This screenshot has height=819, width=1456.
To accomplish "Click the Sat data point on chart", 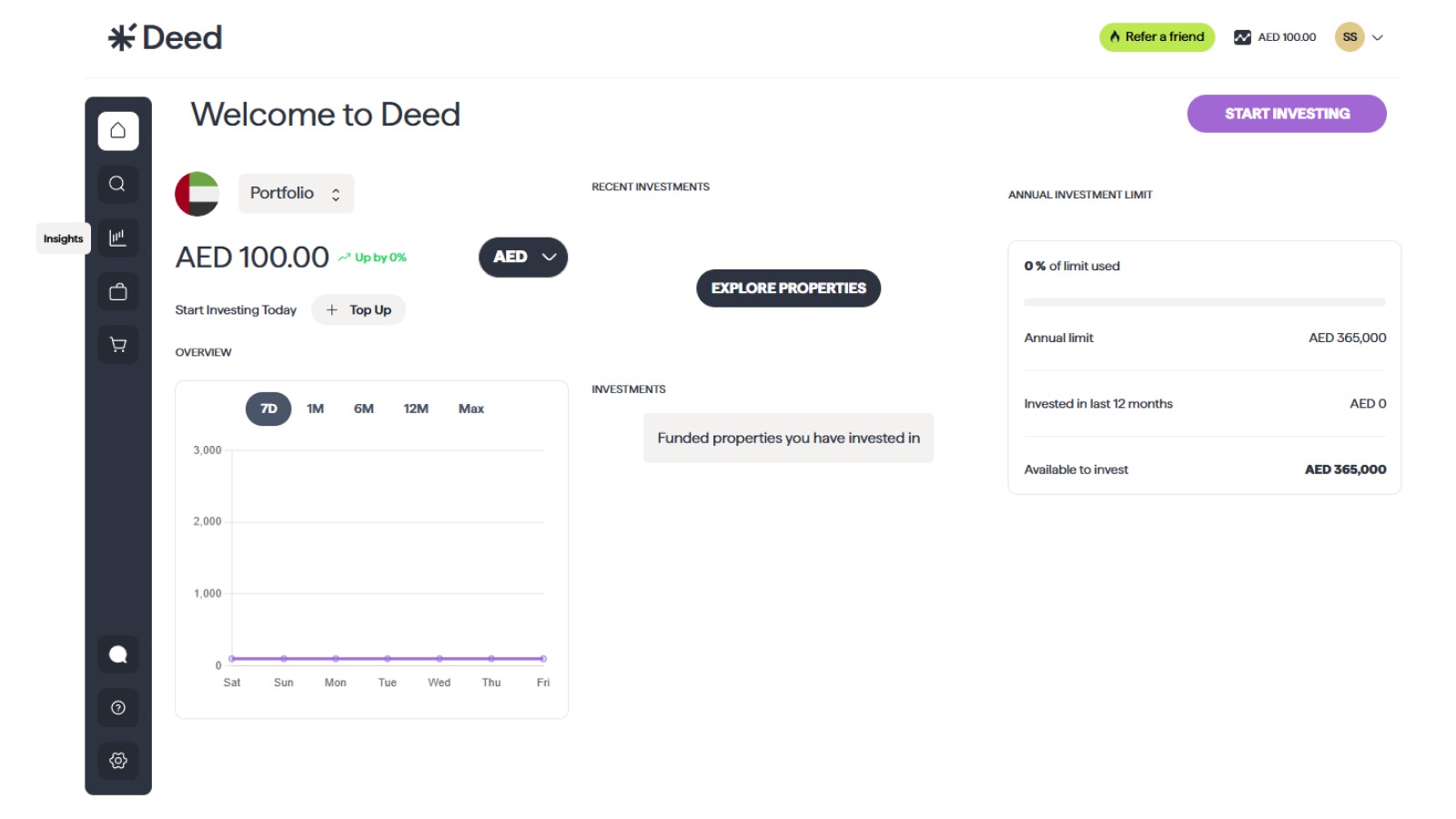I will coord(232,659).
